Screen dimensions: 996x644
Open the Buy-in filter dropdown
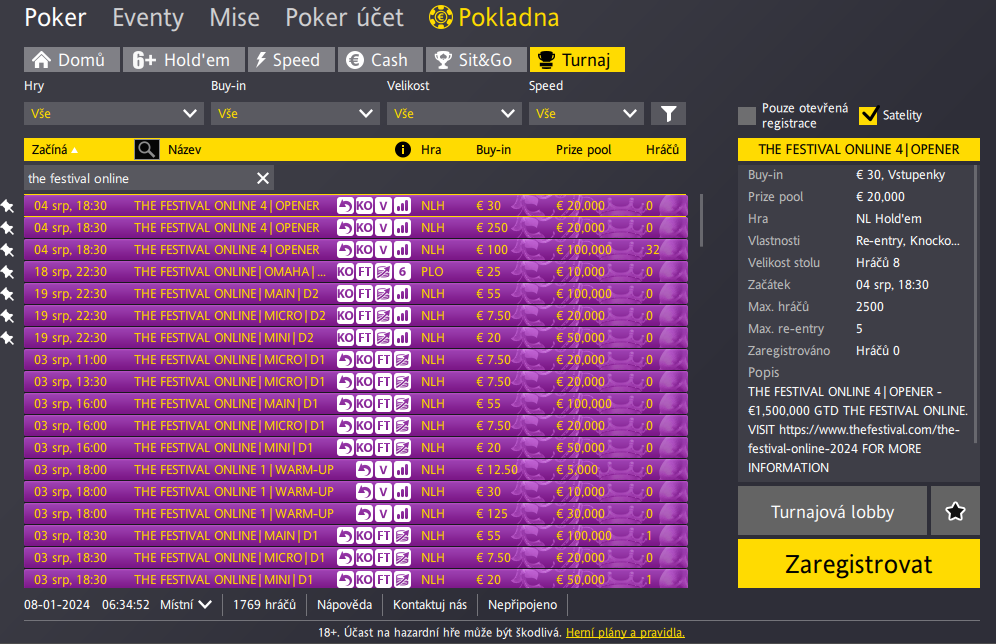(x=293, y=114)
